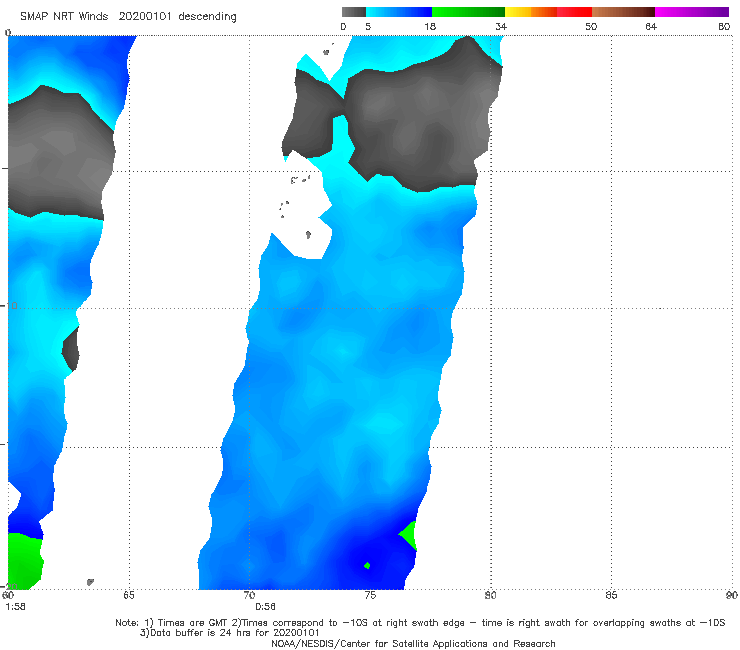Viewport: 740px width, 650px height.
Task: Click the swath time label '0:58'
Action: 265,607
